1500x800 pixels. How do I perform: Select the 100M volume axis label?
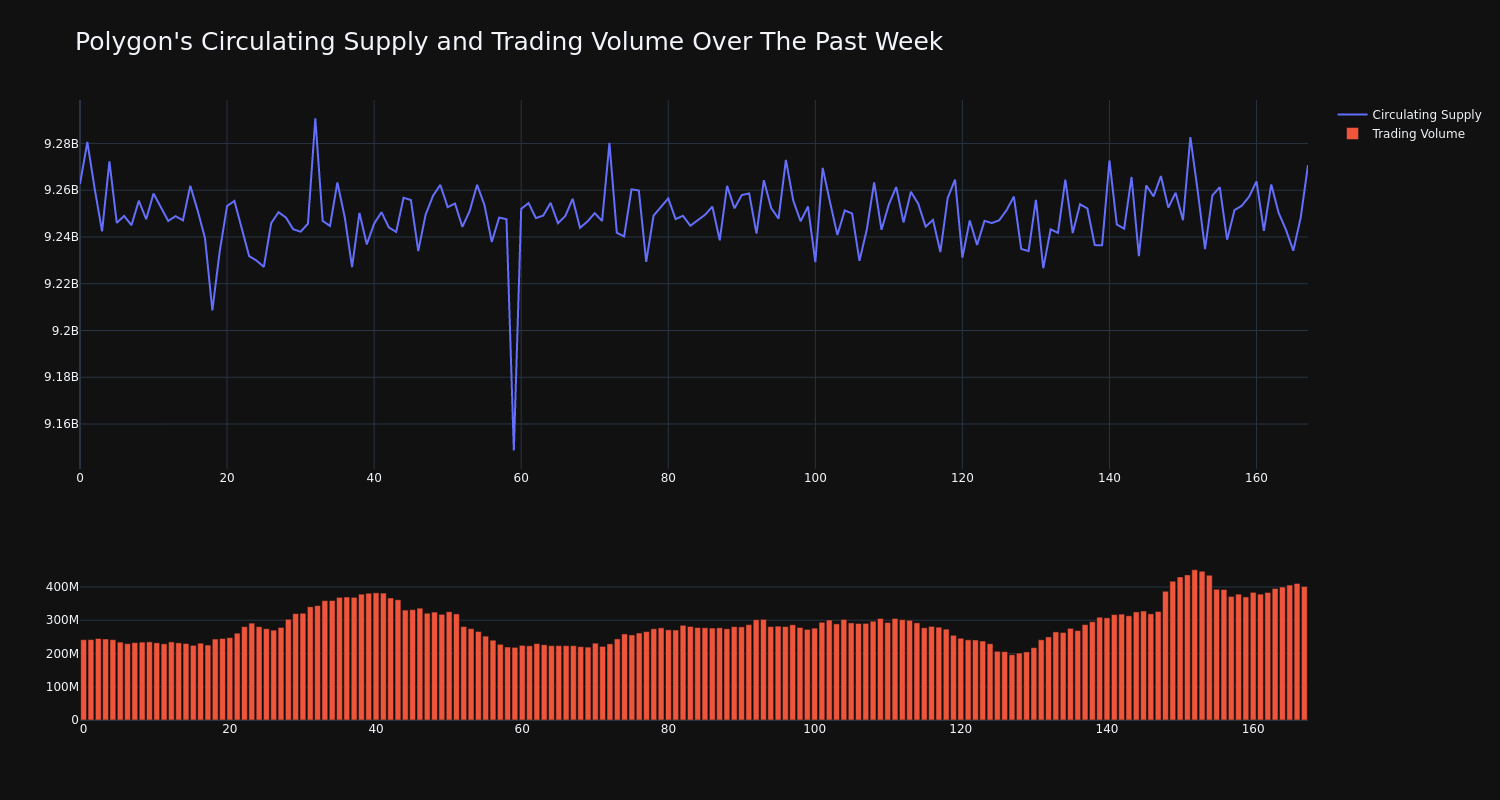click(x=62, y=687)
